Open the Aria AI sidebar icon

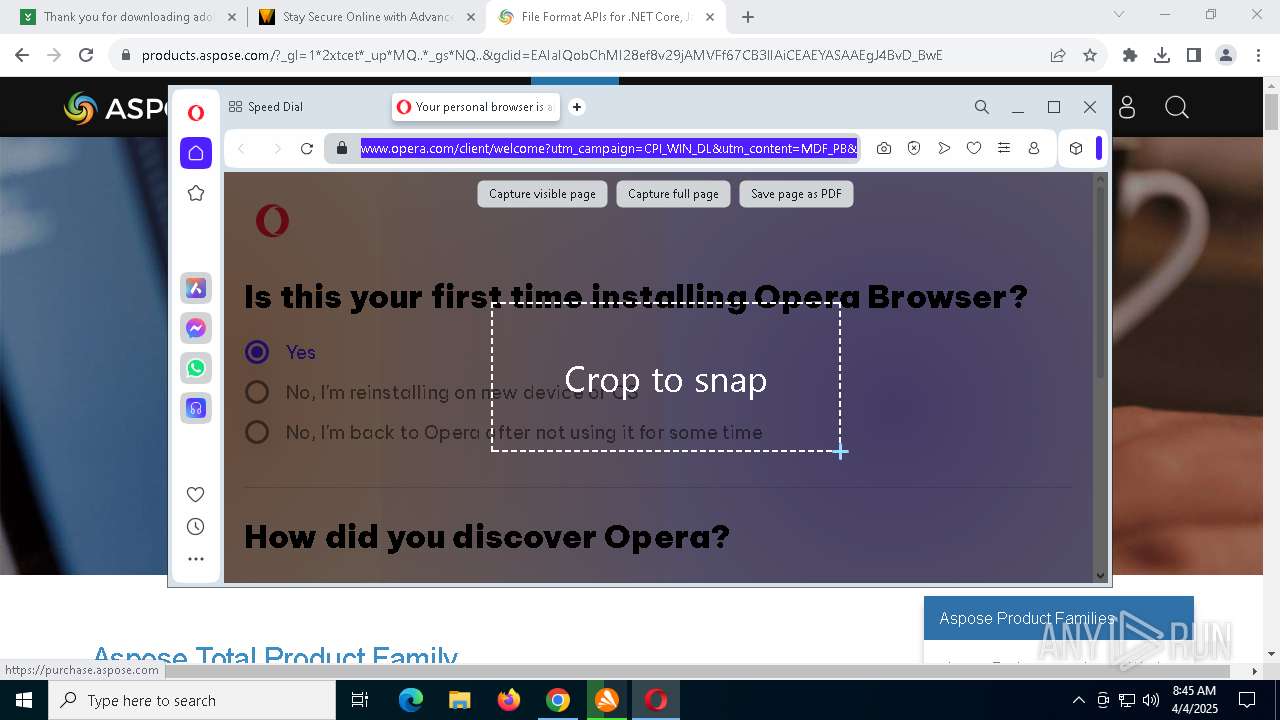tap(196, 288)
